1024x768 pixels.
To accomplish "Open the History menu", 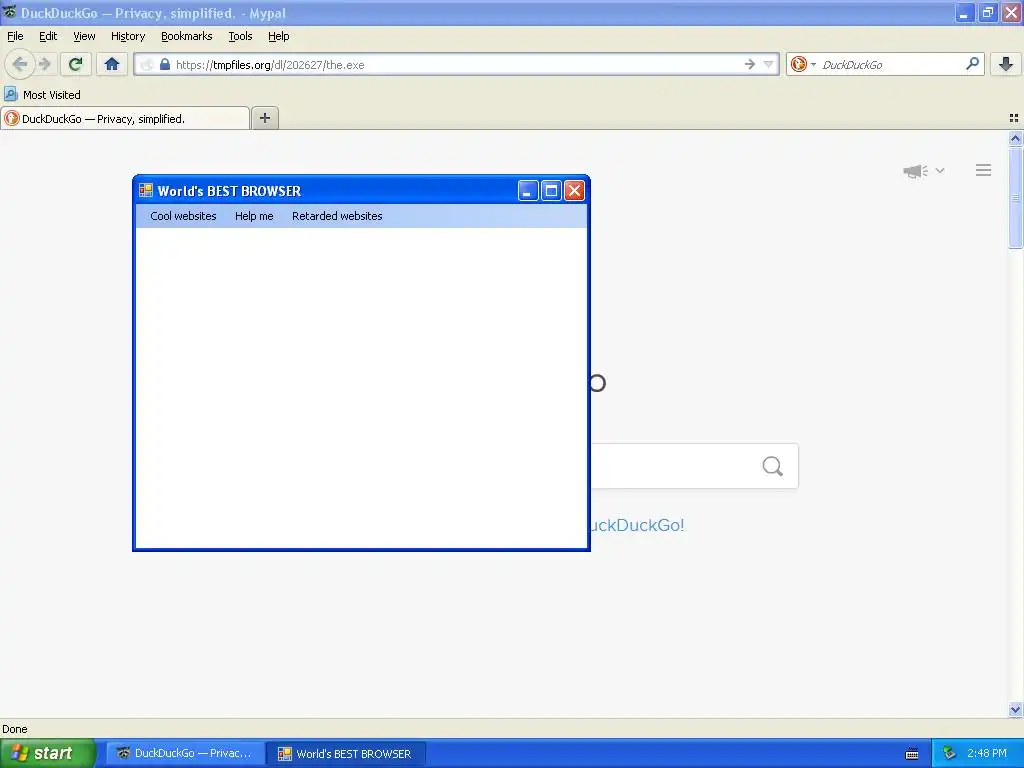I will [x=128, y=37].
